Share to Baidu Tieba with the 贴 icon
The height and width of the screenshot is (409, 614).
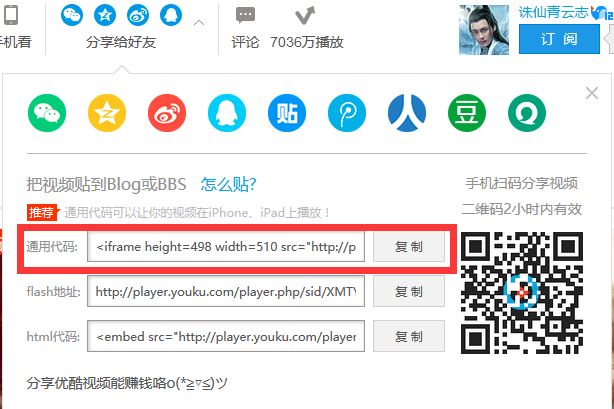pyautogui.click(x=287, y=113)
